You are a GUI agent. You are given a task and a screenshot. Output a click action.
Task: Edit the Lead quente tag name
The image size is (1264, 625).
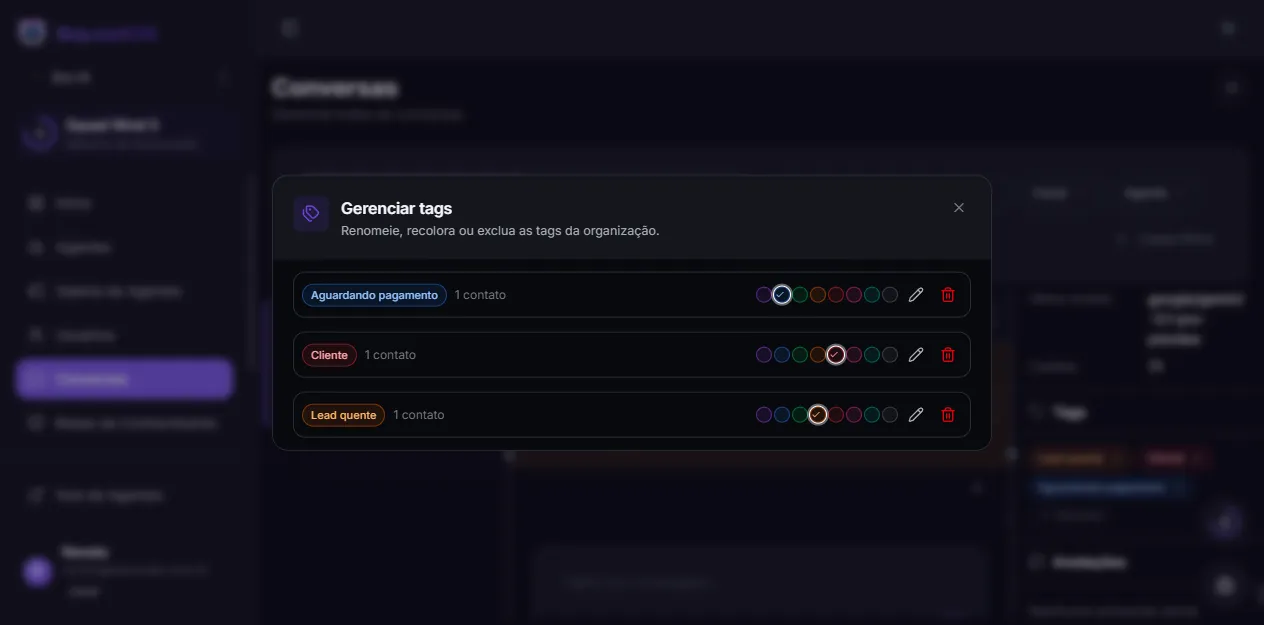point(916,415)
